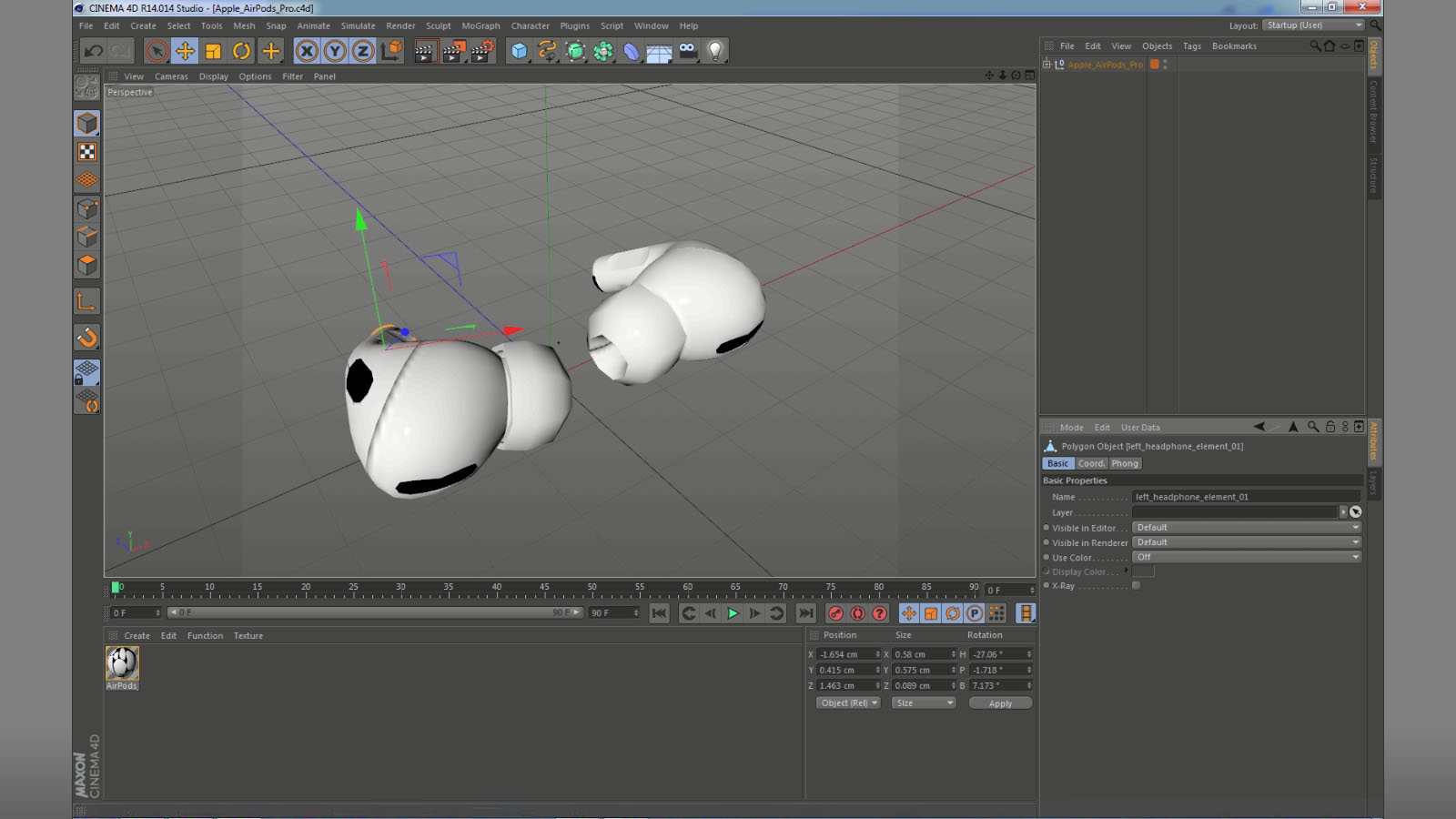The image size is (1456, 819).
Task: Select Edges mode in left palette
Action: tap(87, 238)
